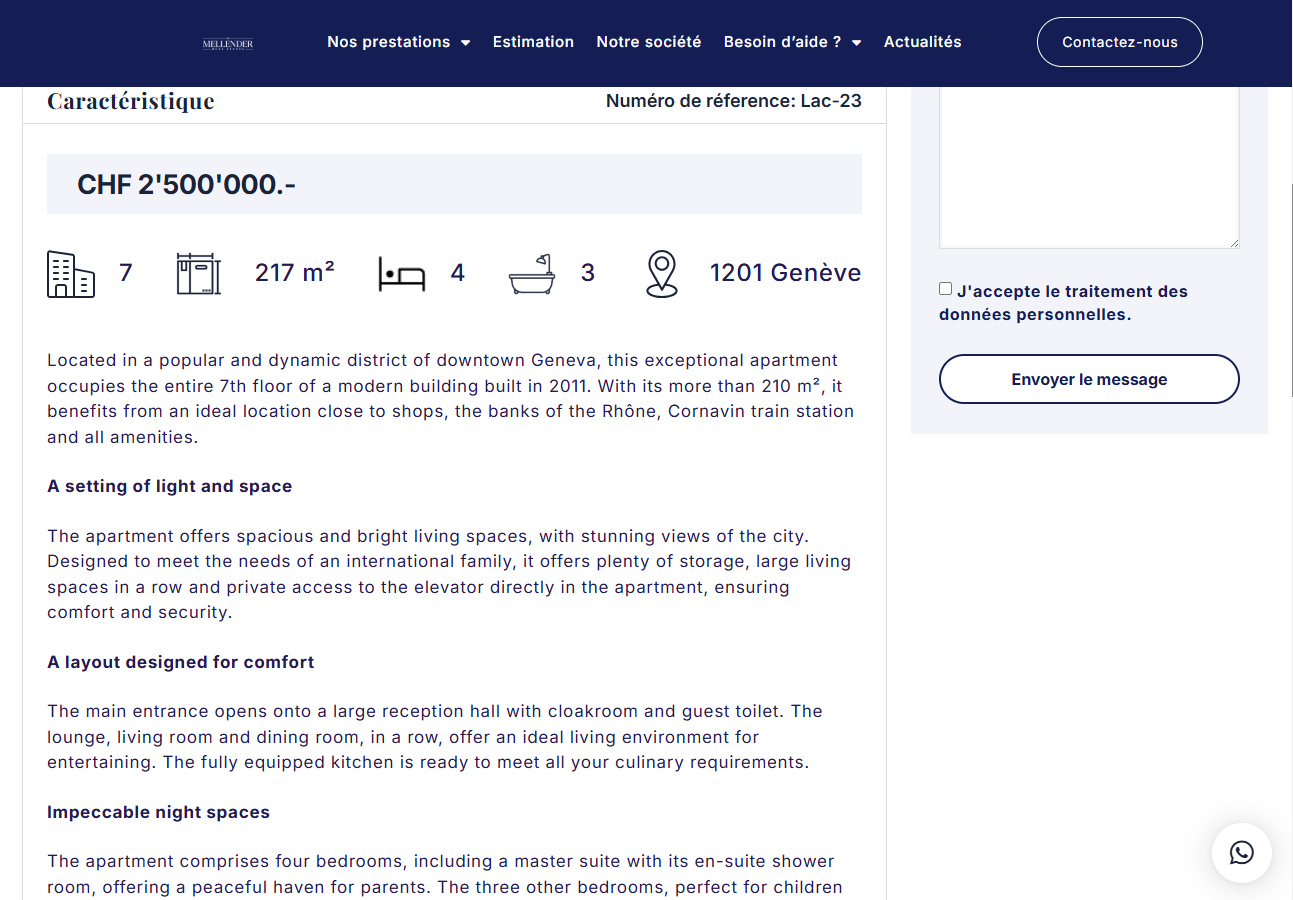Click the 1201 Genève location text

[x=785, y=273]
